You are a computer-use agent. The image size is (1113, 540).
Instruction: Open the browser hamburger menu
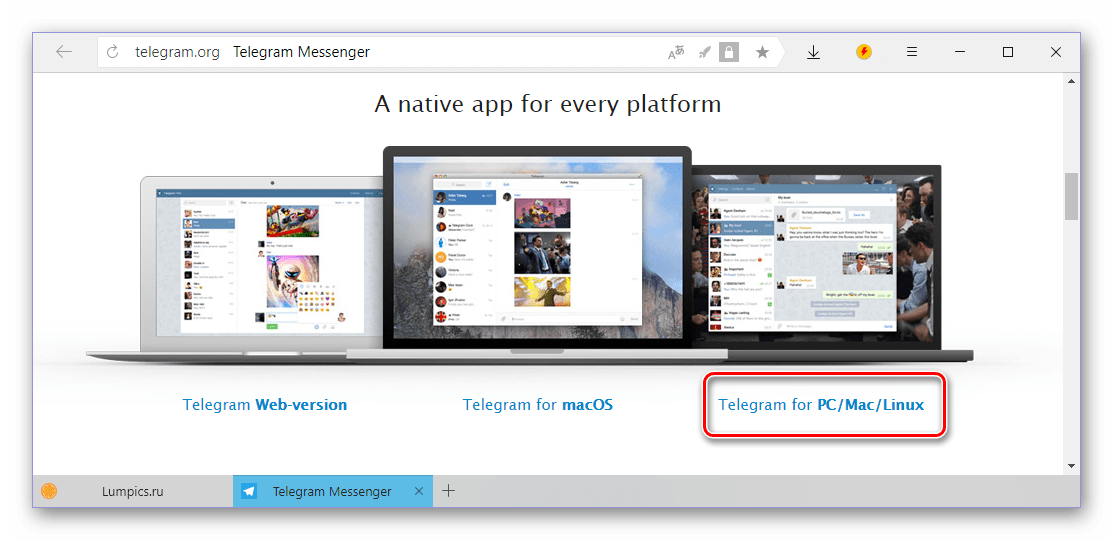[x=912, y=52]
